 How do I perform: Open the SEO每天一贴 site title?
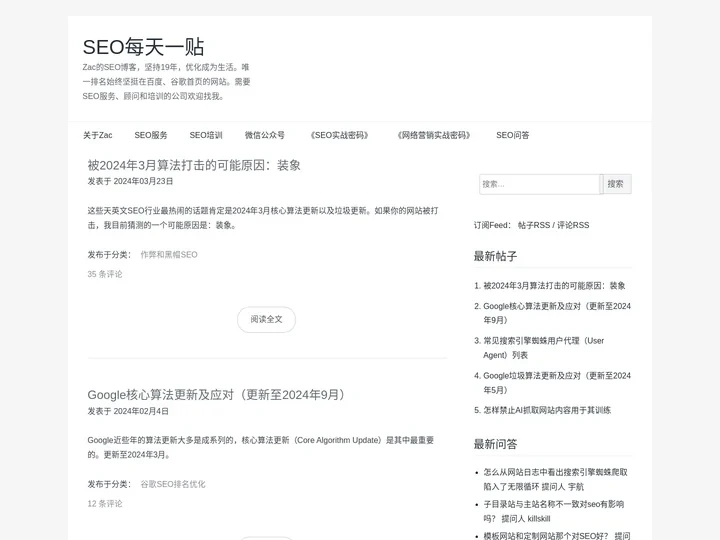[x=143, y=47]
